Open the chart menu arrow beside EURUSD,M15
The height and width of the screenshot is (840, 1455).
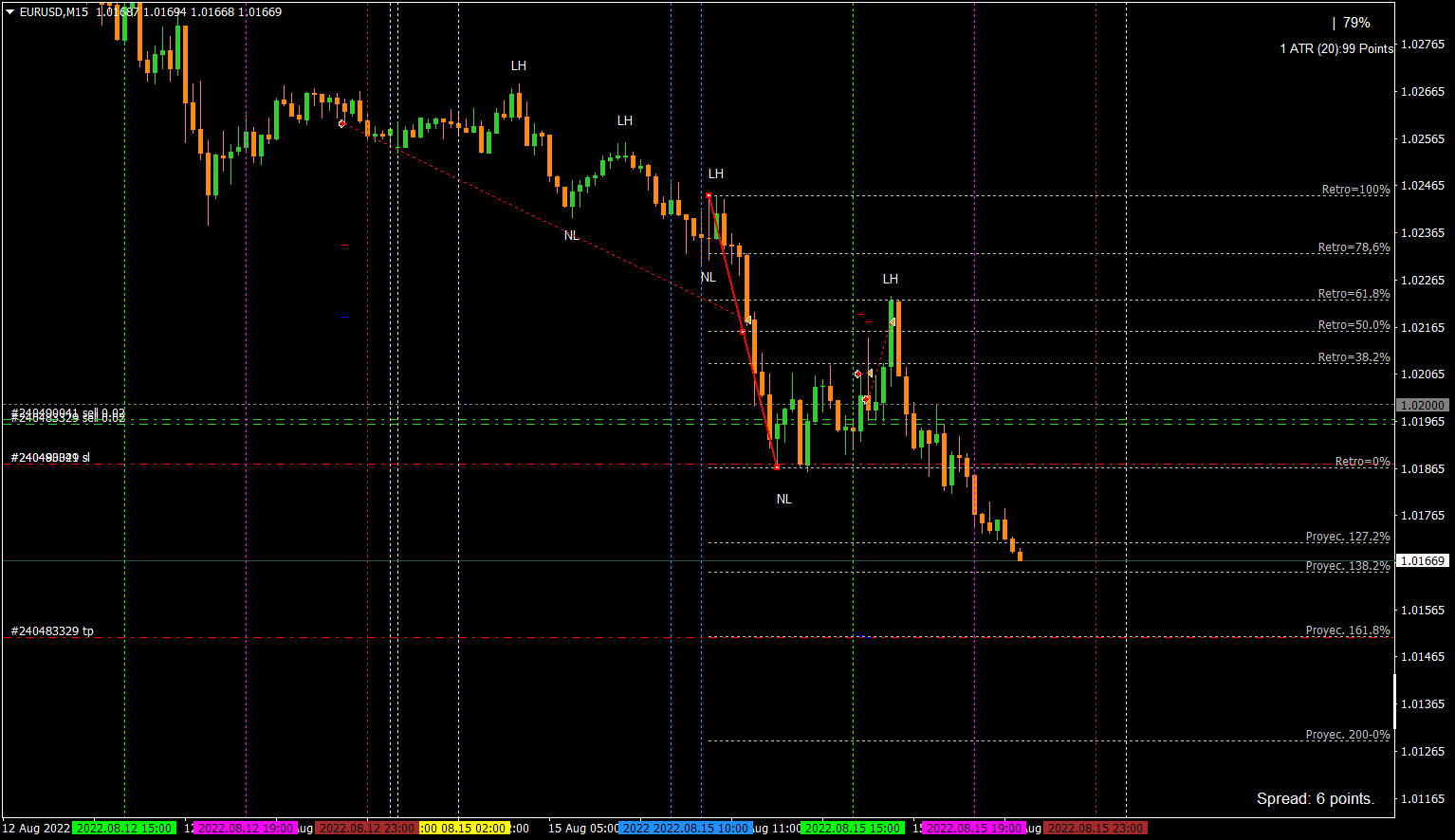(x=9, y=12)
